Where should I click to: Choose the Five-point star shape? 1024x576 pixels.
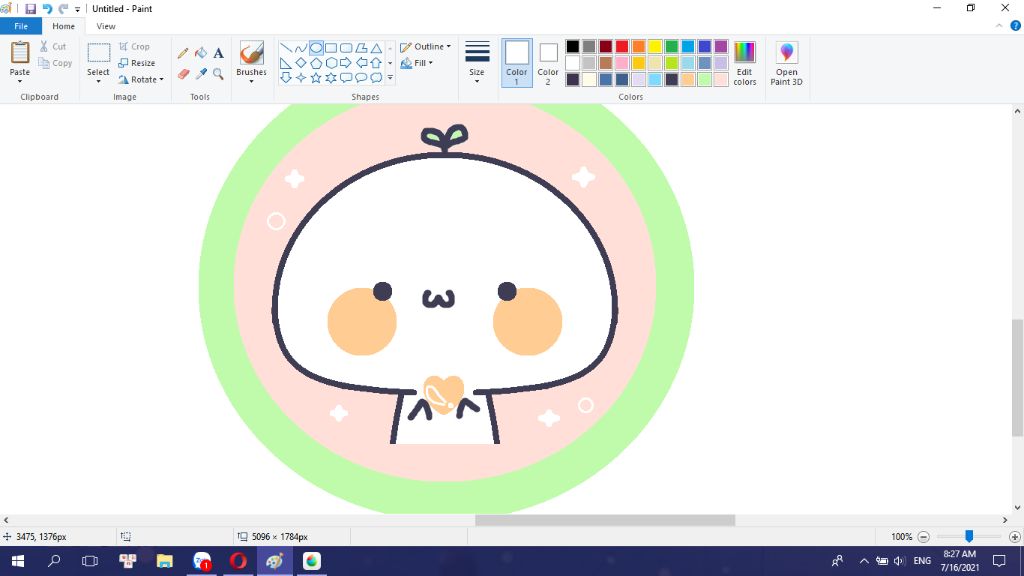316,78
